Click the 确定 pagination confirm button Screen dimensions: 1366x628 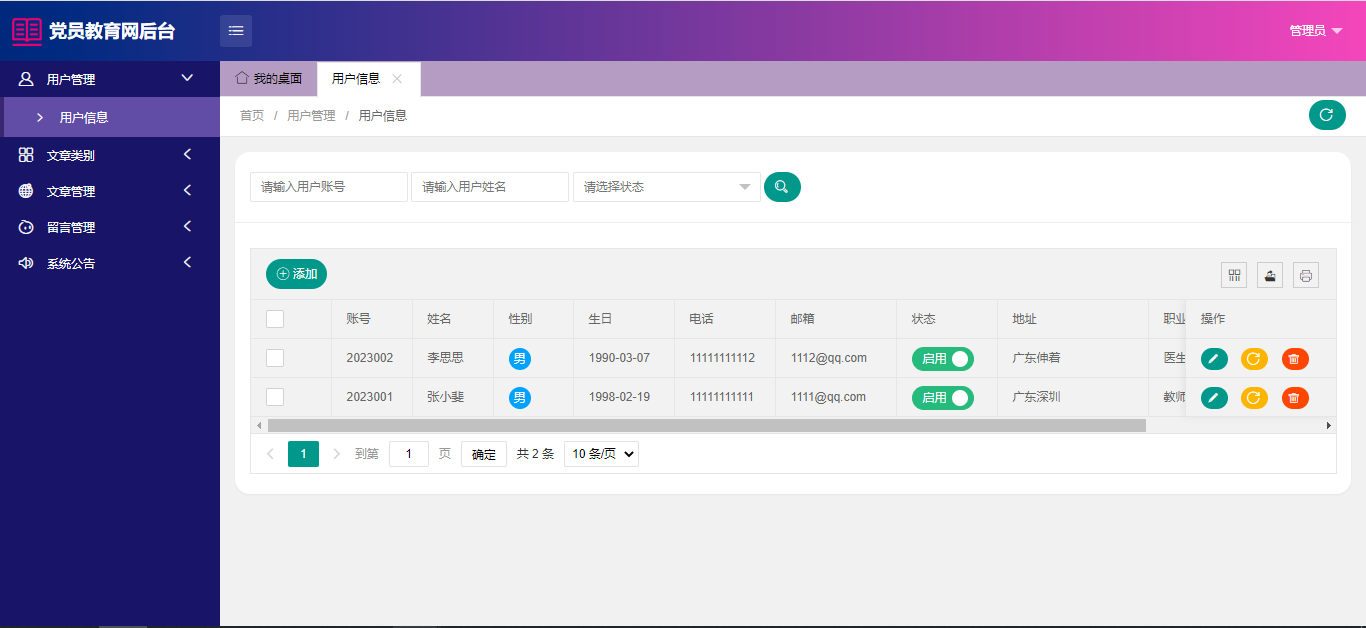click(484, 454)
